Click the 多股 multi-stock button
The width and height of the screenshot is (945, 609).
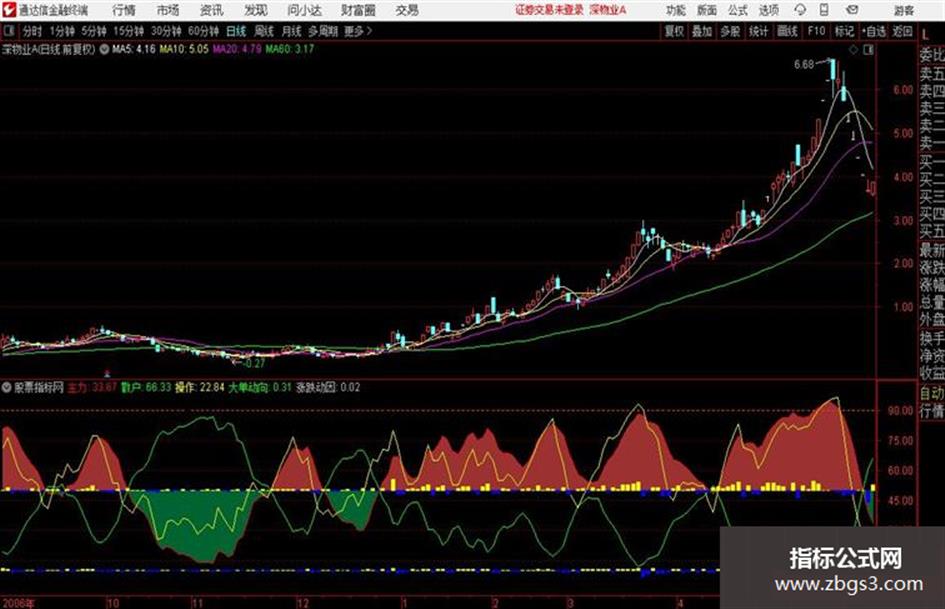[730, 31]
